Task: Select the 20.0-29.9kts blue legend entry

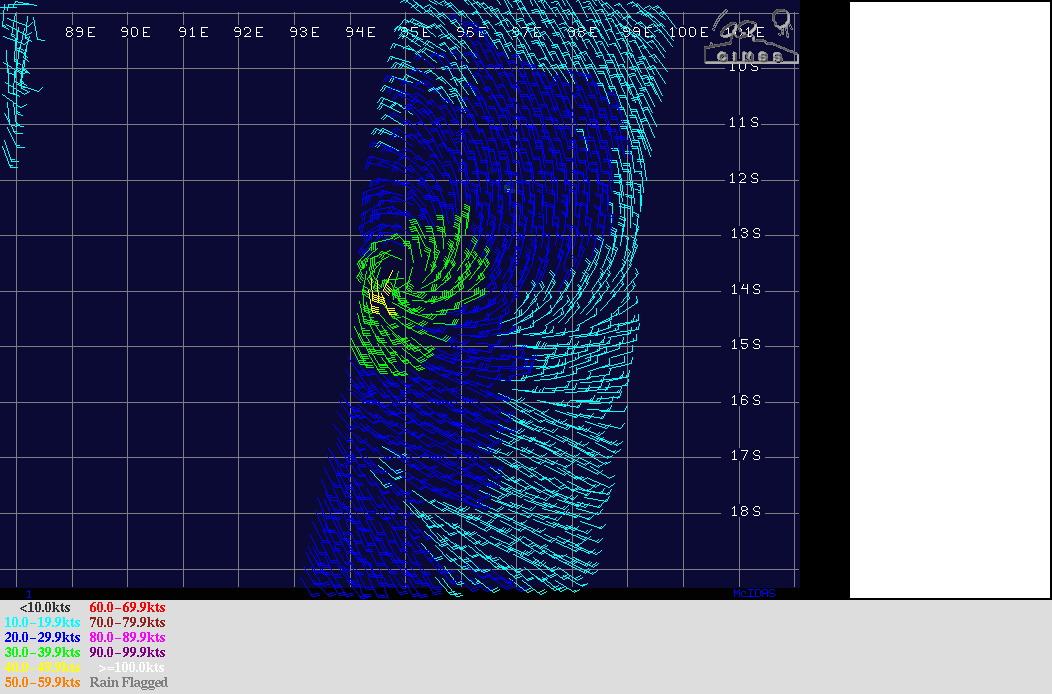Action: coord(42,637)
